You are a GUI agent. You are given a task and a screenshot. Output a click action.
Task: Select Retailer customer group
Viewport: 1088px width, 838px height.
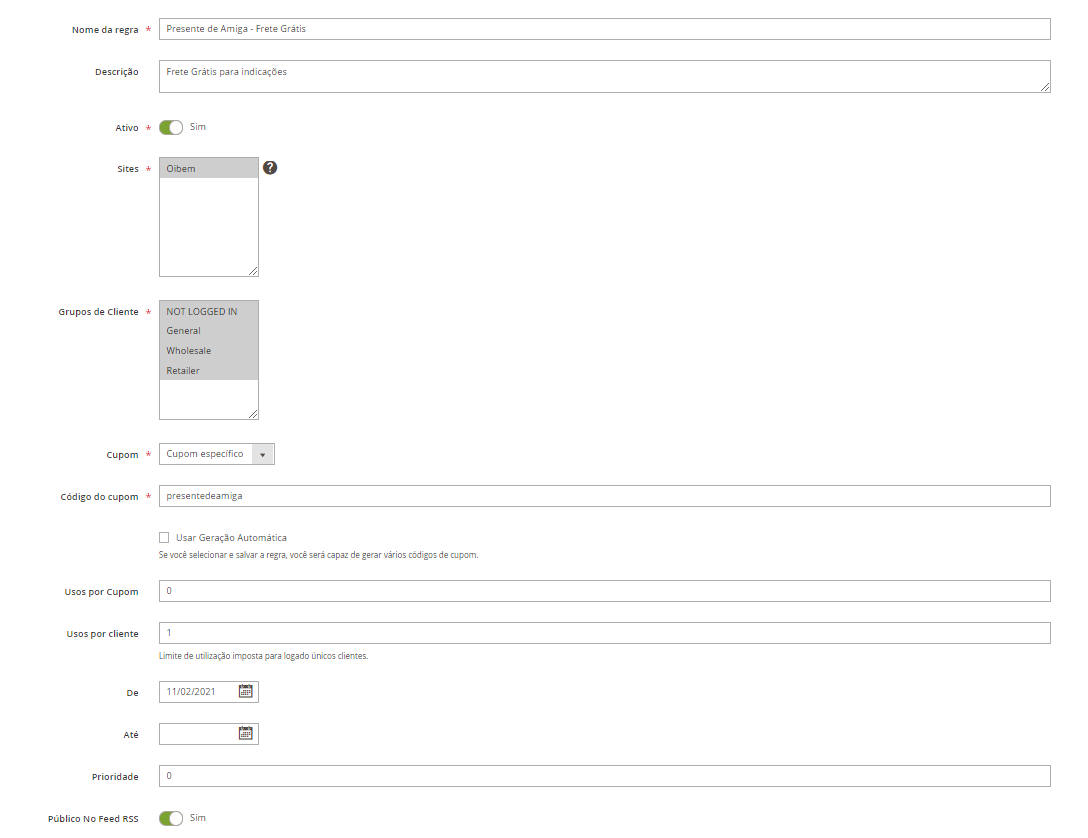[209, 370]
